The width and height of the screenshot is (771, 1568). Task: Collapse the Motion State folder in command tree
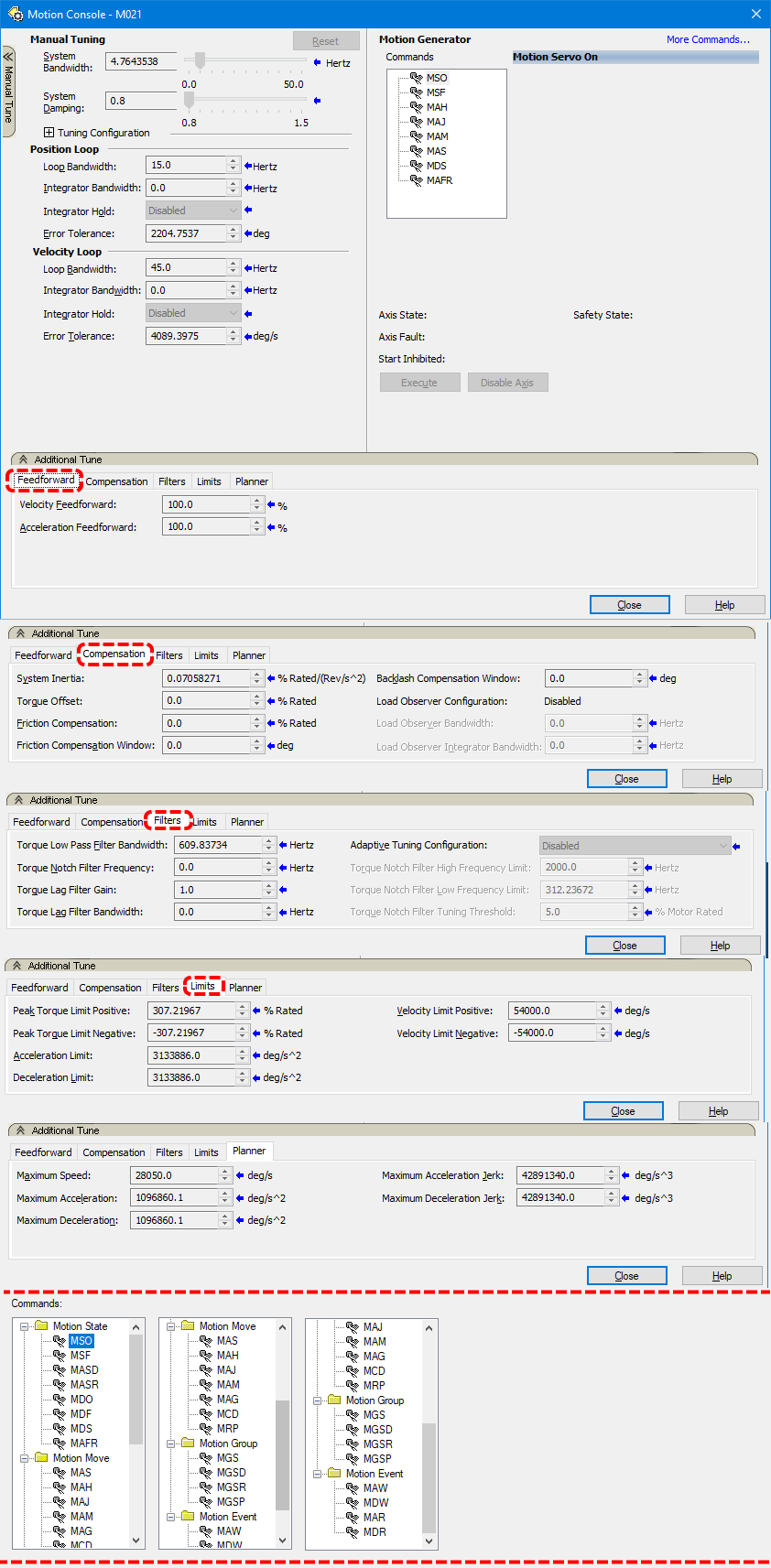point(26,1326)
